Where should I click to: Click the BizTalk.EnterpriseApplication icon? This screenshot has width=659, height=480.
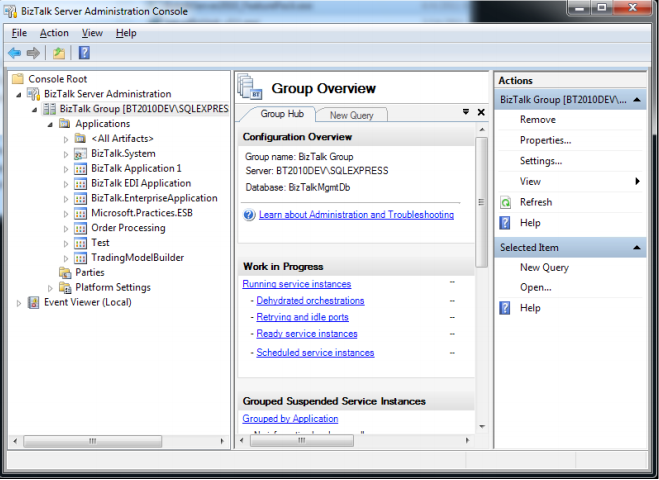[80, 198]
